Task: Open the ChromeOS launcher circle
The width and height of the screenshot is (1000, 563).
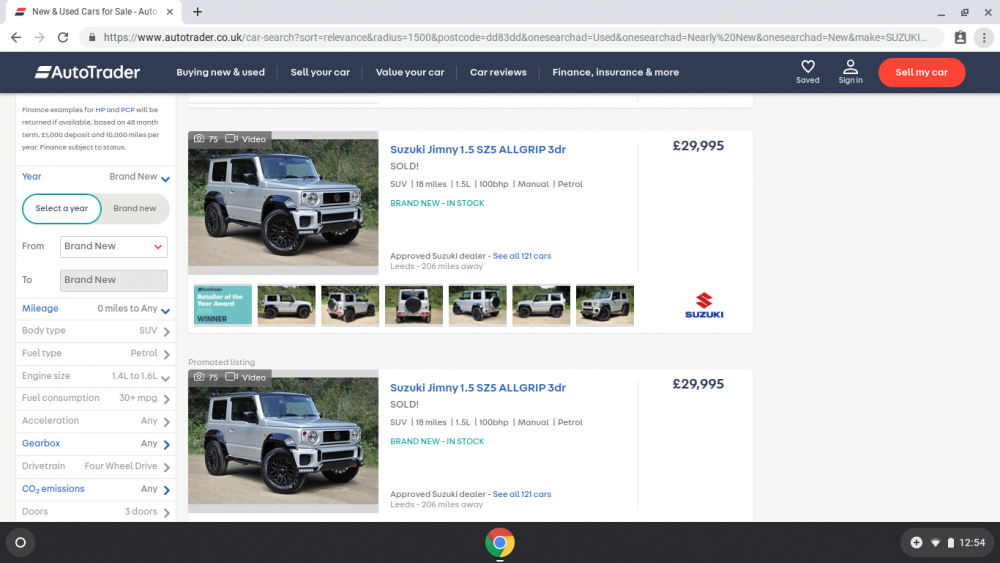Action: tap(20, 543)
